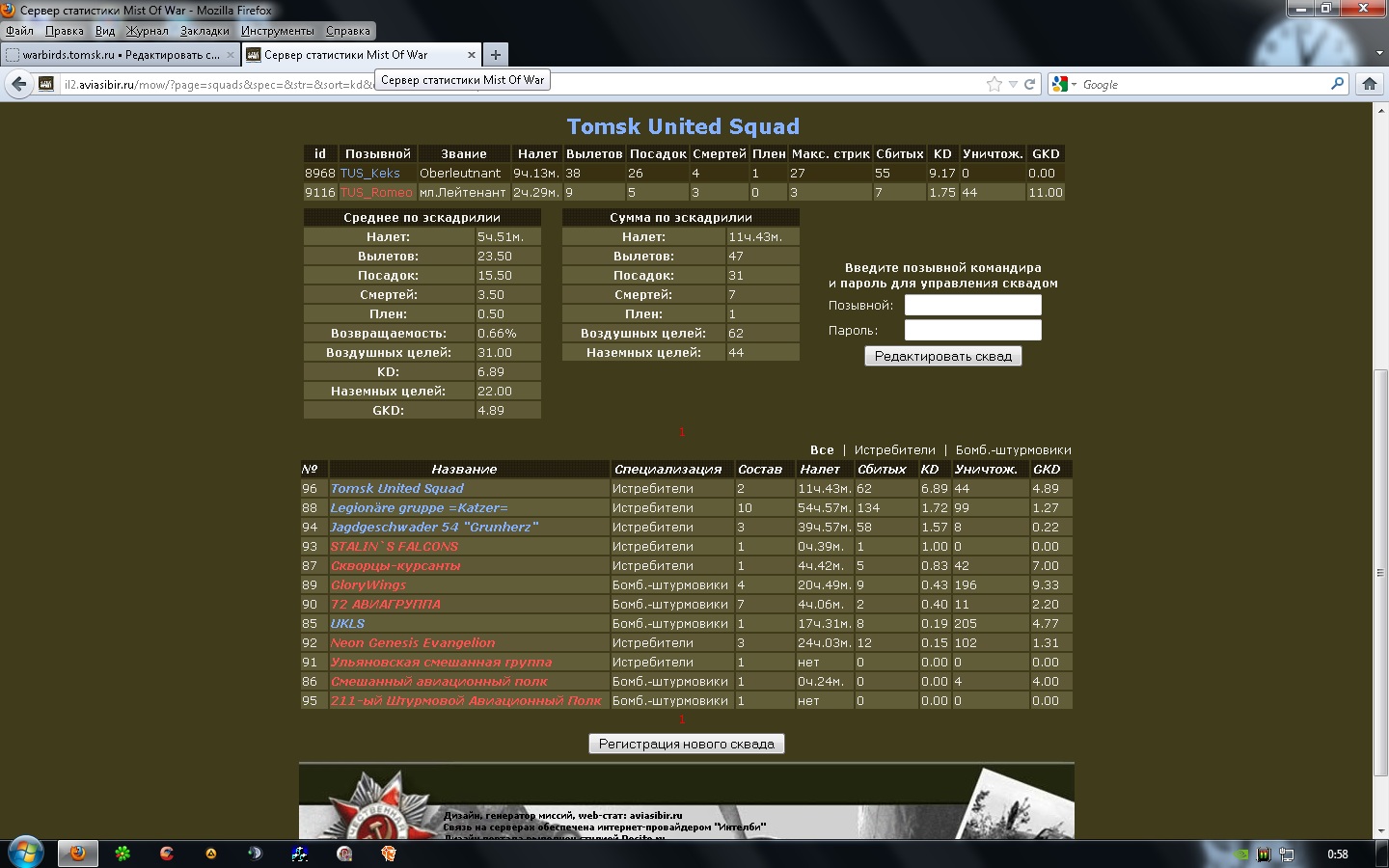Image resolution: width=1389 pixels, height=868 pixels.
Task: Click the Позывной input field
Action: (x=972, y=306)
